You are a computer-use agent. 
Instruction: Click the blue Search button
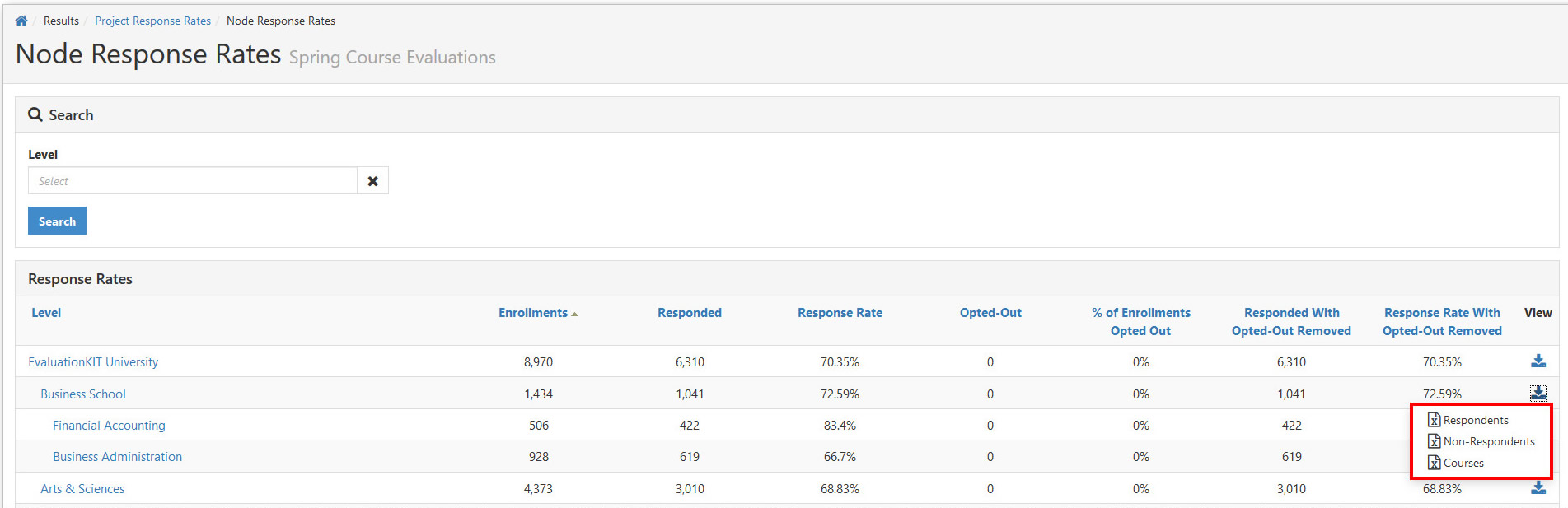click(x=57, y=221)
